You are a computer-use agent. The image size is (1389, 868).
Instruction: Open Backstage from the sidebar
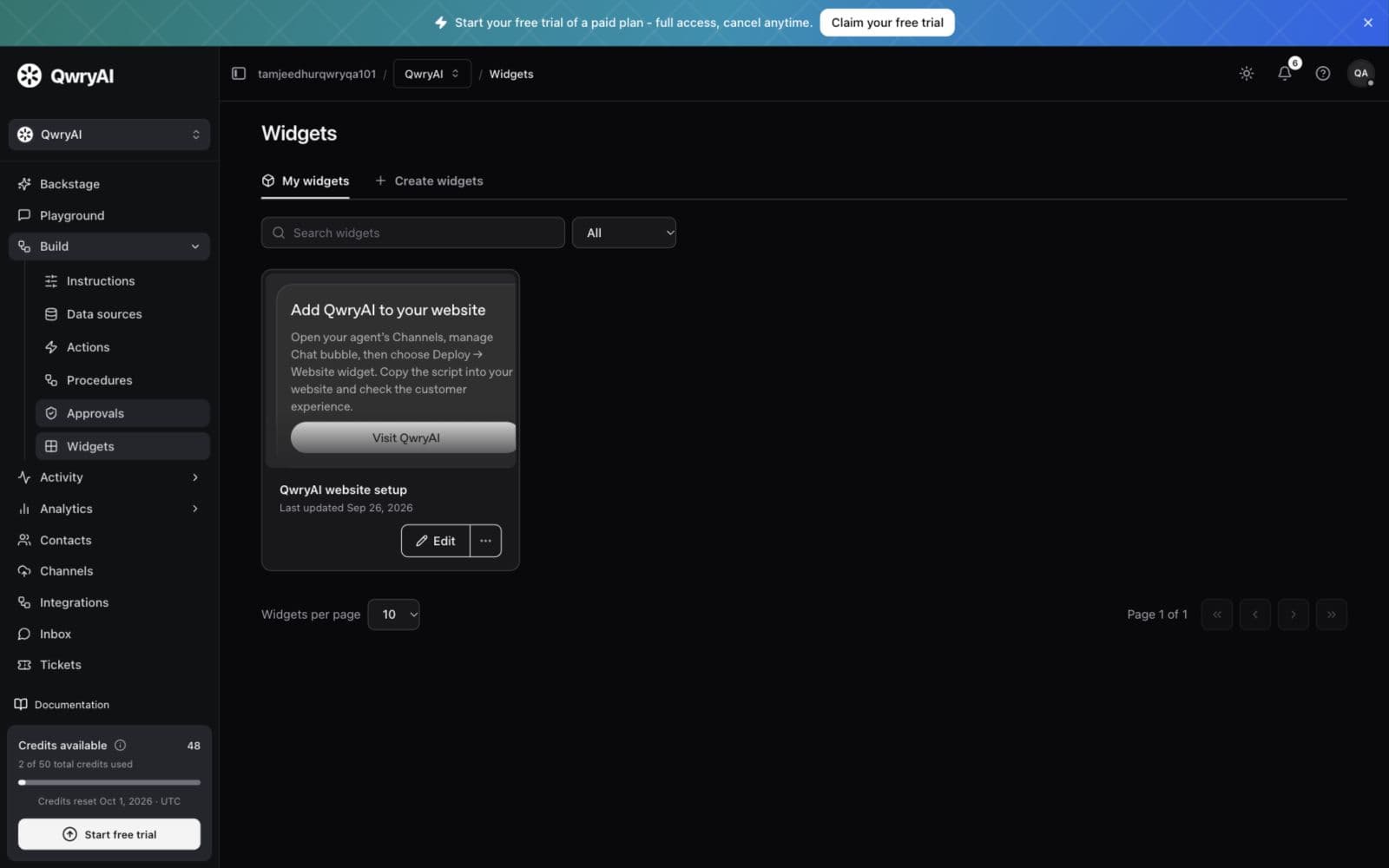(x=109, y=184)
